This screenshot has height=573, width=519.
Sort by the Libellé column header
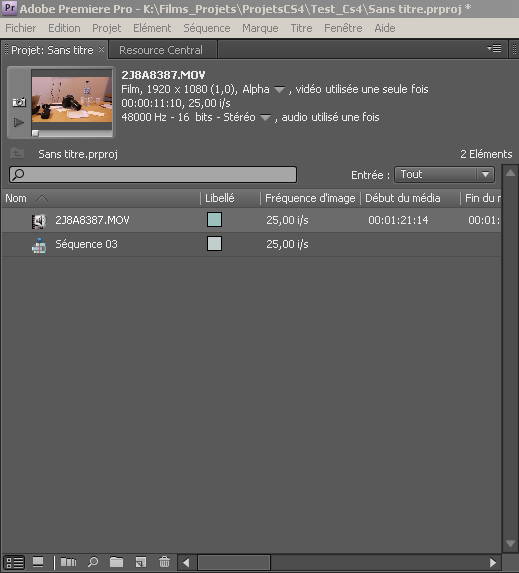[220, 198]
